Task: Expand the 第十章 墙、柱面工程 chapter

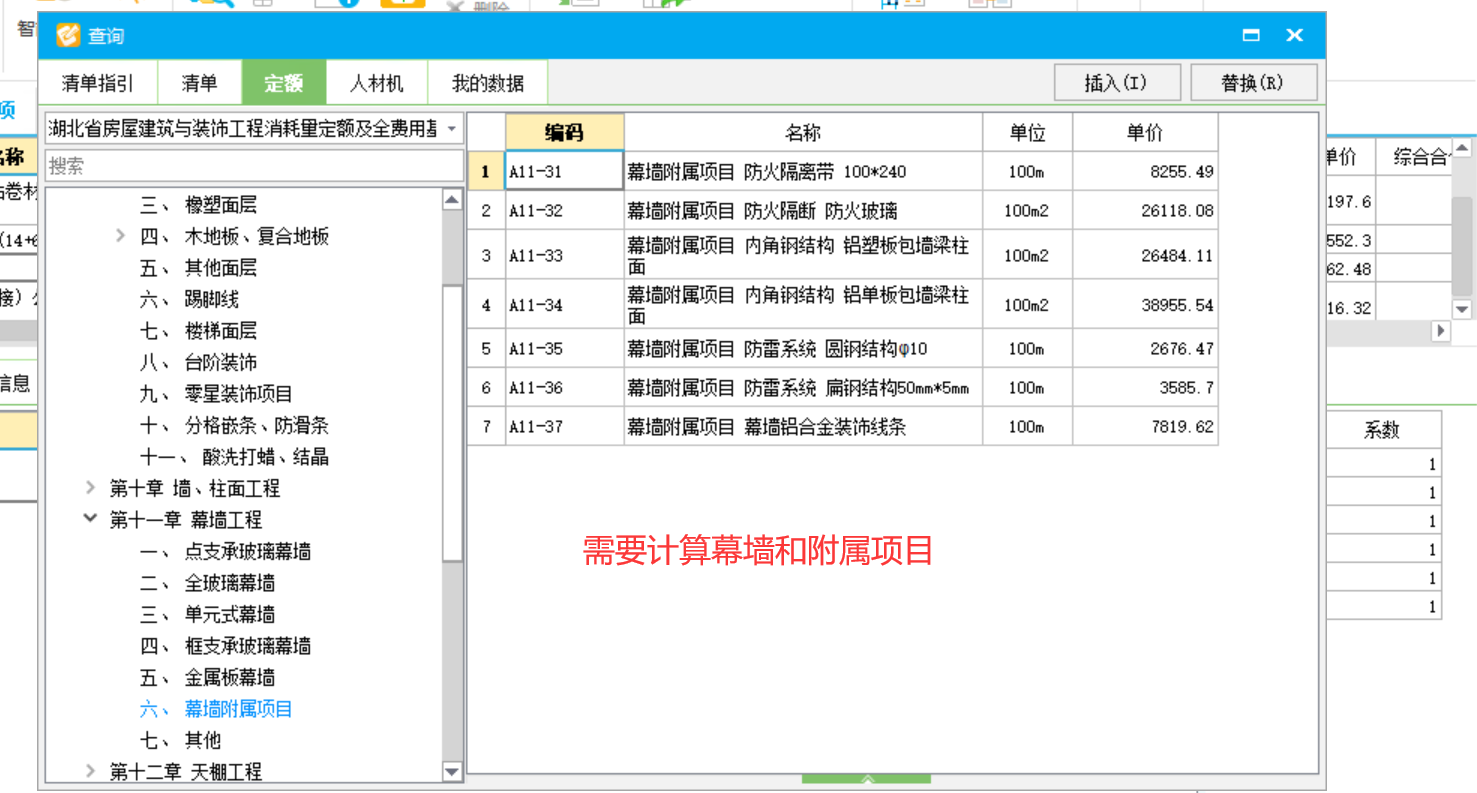Action: [90, 488]
